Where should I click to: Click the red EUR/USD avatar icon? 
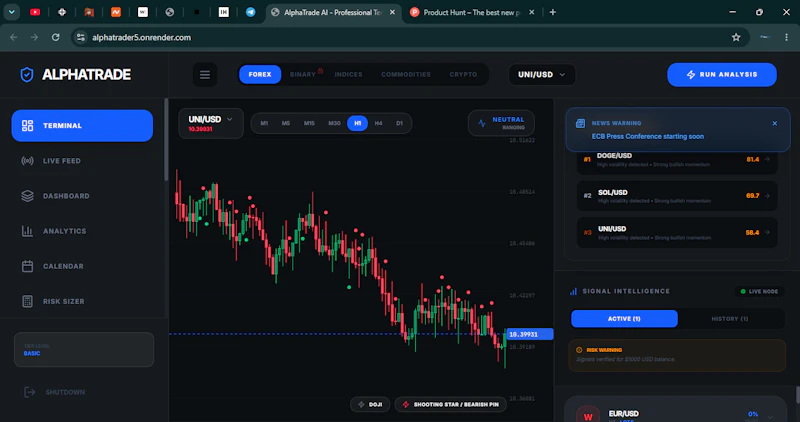click(x=588, y=416)
